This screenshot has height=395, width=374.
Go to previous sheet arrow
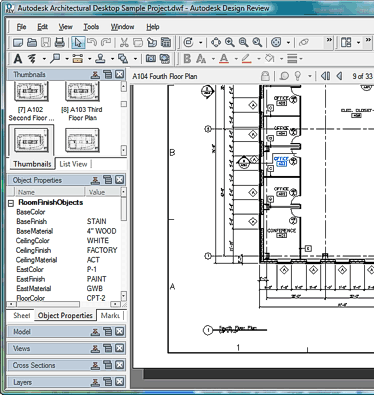[339, 76]
